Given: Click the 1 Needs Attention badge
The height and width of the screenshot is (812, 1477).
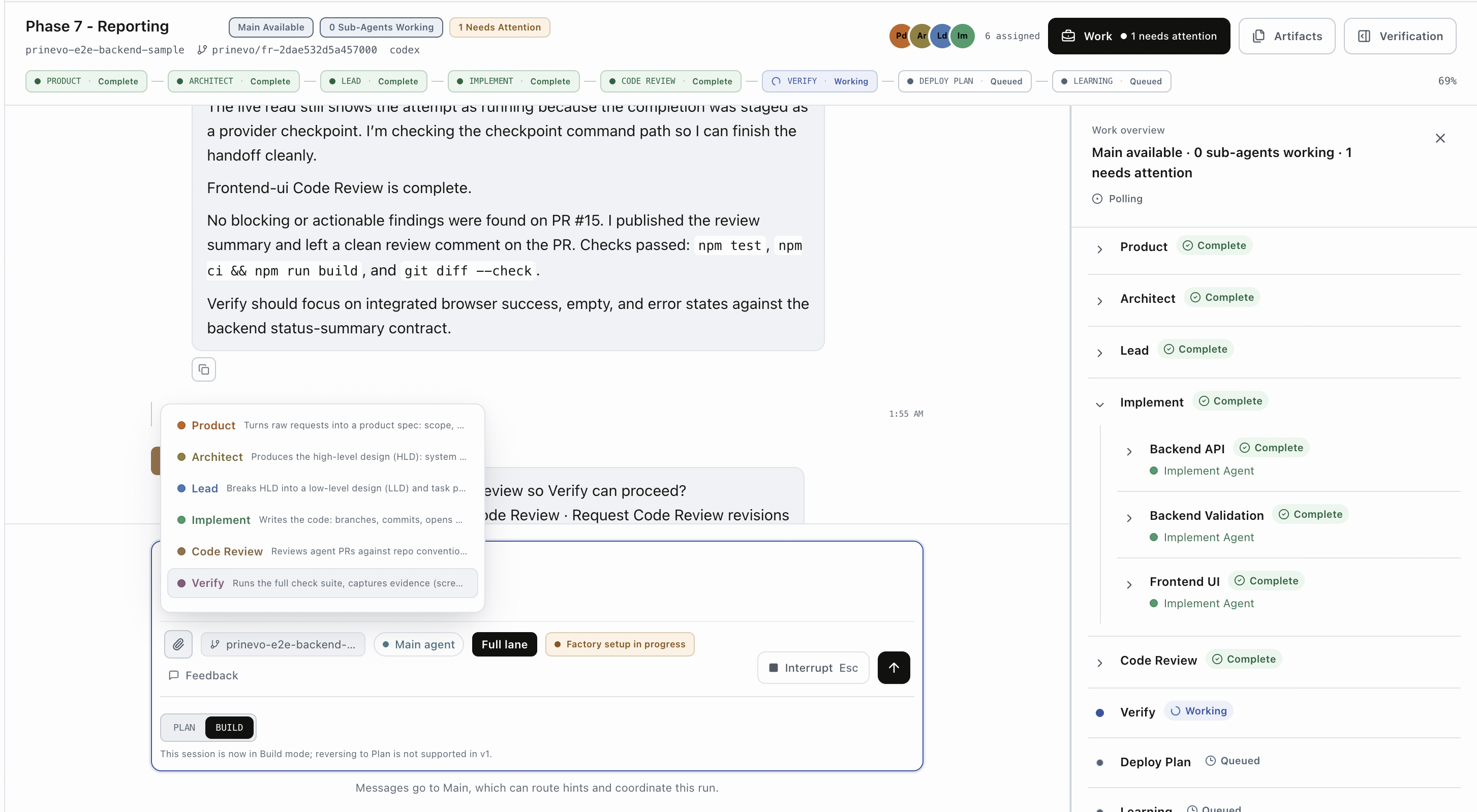Looking at the screenshot, I should click(500, 27).
